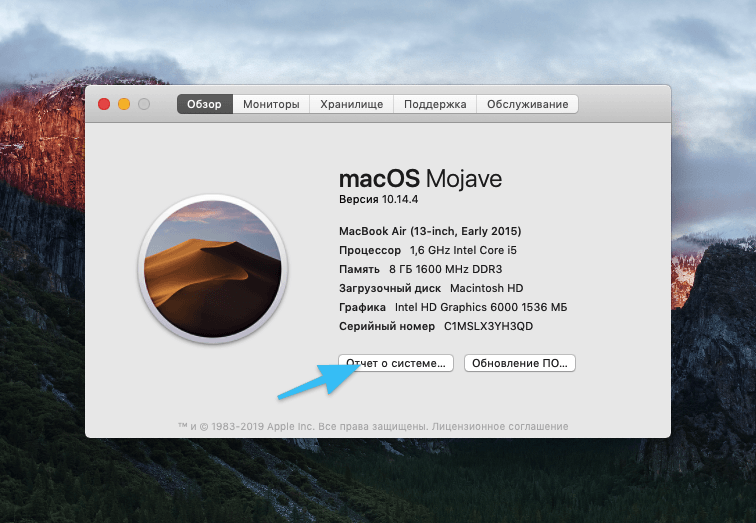The width and height of the screenshot is (756, 523).
Task: Click the macOS Mojave dune icon
Action: pyautogui.click(x=213, y=269)
